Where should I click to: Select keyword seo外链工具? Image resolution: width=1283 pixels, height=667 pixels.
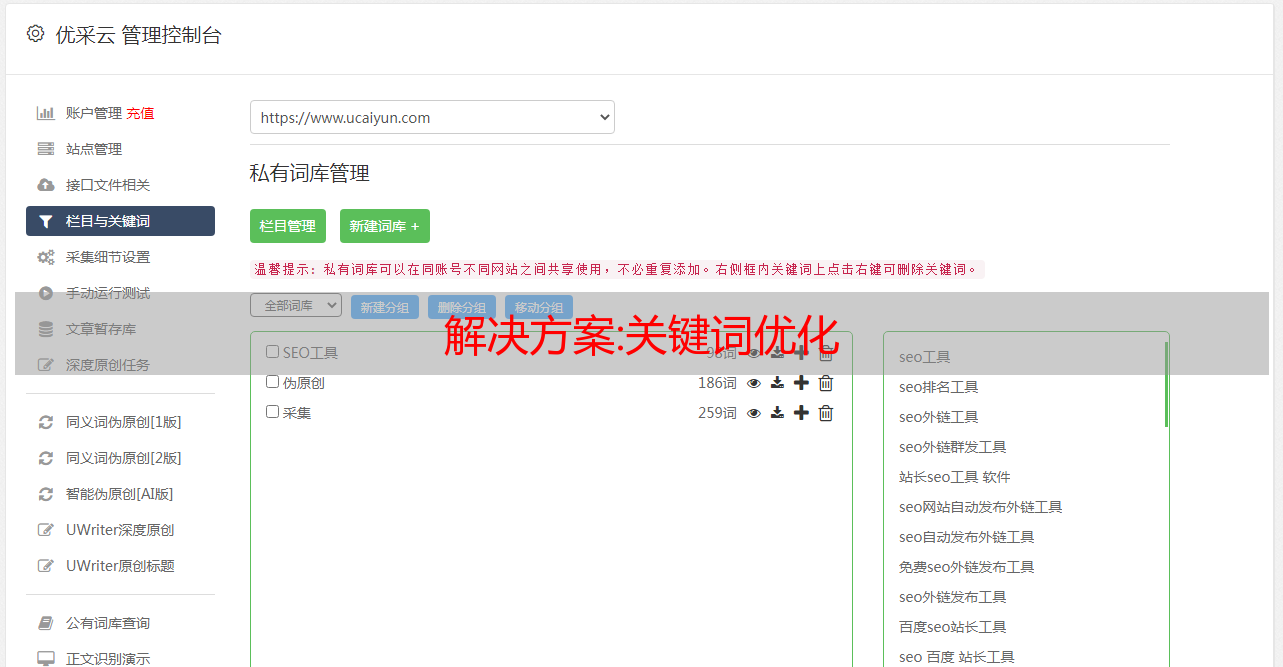[938, 417]
